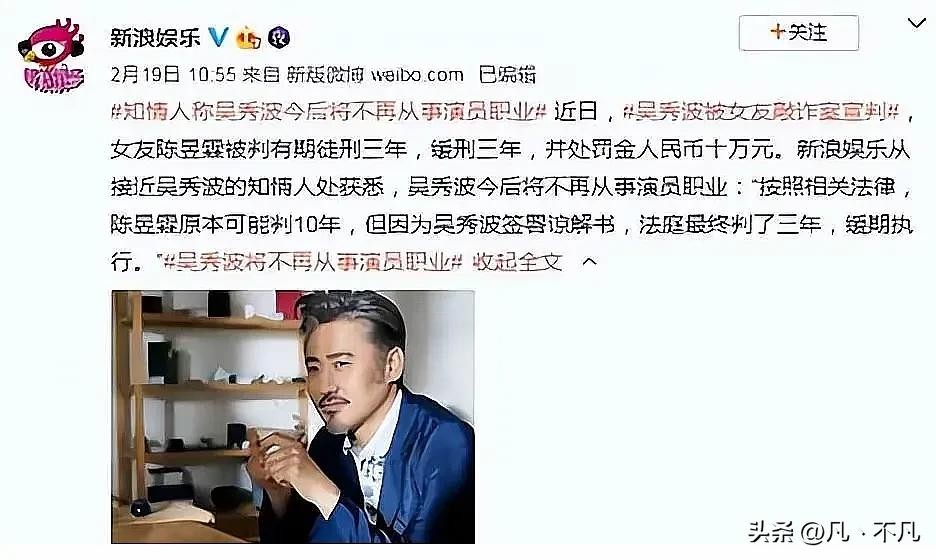Click the 新版微博 weibo.com source link

click(375, 75)
